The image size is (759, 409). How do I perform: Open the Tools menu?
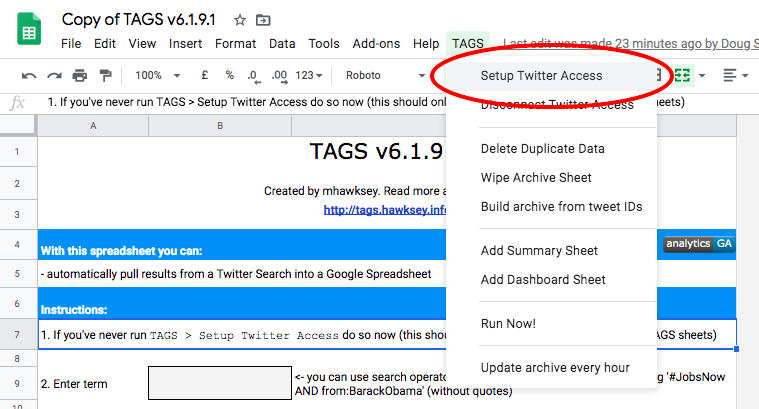pyautogui.click(x=324, y=44)
